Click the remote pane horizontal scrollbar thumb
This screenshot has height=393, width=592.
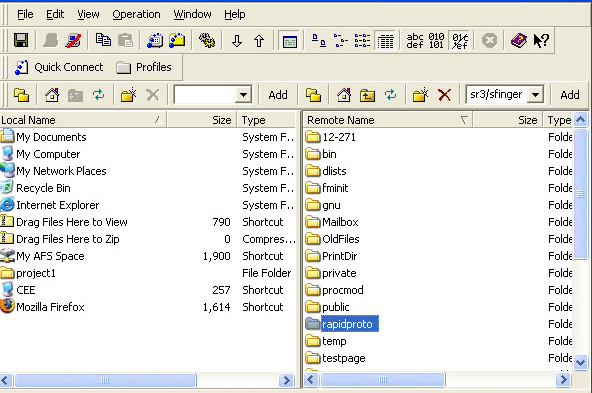(383, 379)
